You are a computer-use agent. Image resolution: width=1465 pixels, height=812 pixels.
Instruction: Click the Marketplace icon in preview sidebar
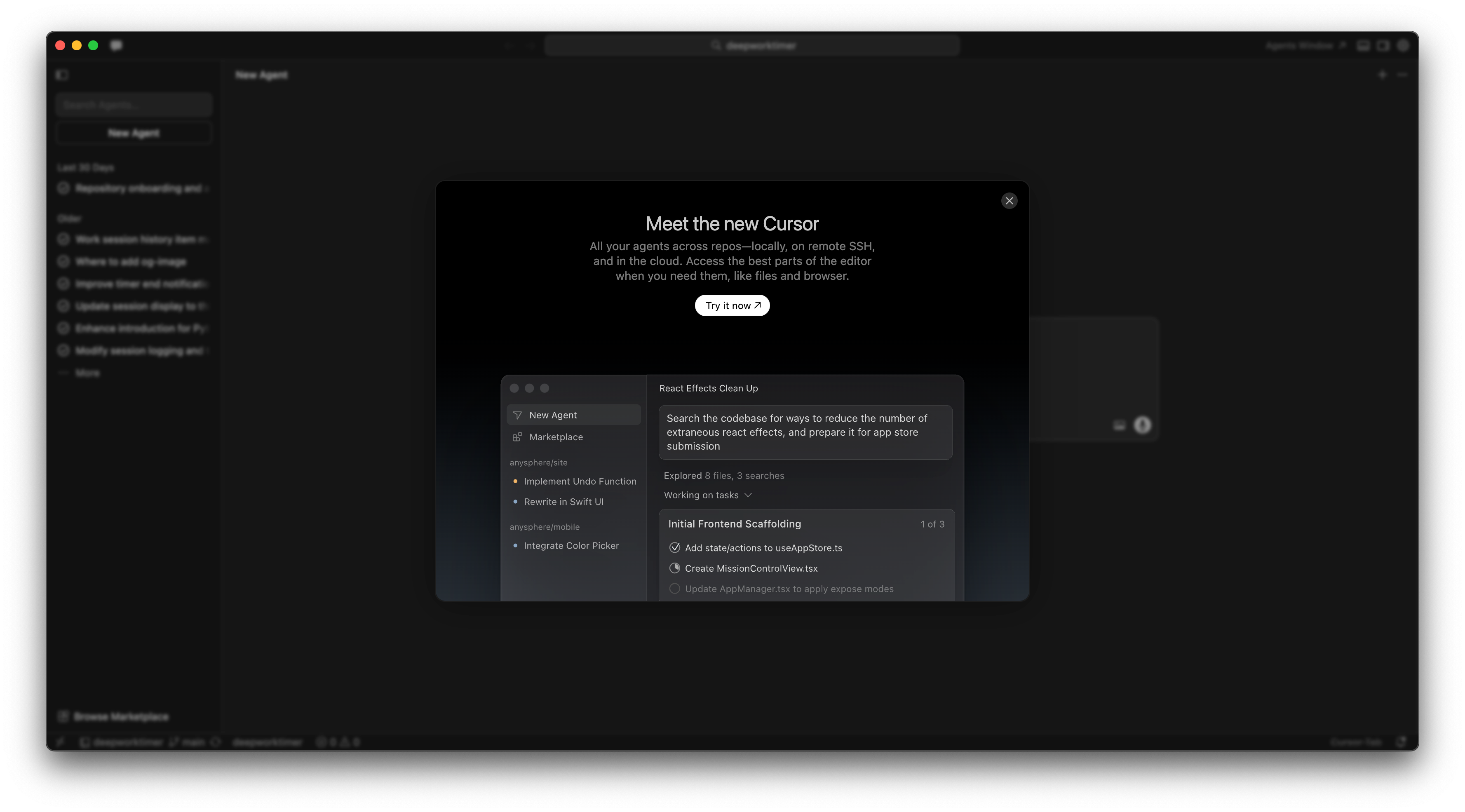[517, 437]
